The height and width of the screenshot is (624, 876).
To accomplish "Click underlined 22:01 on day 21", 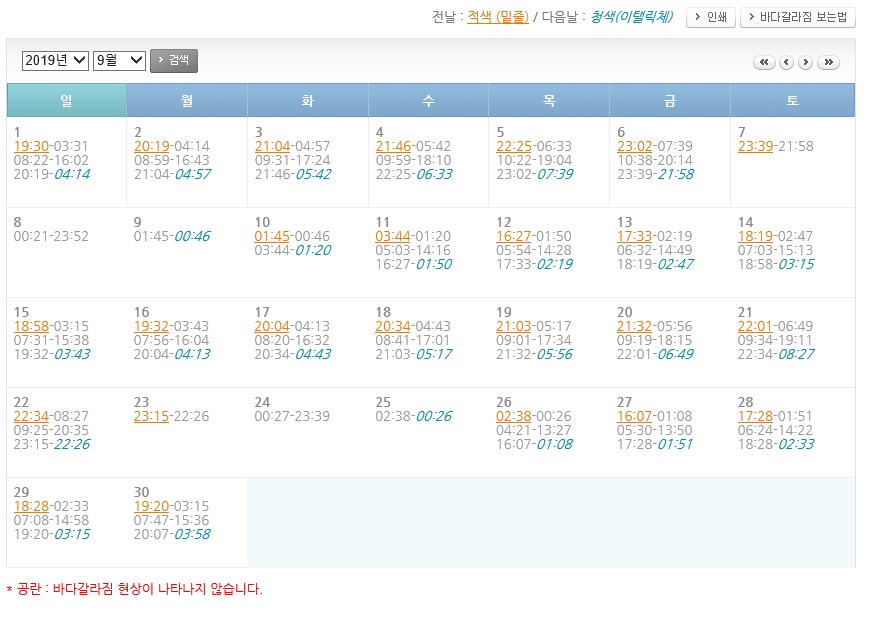I will click(755, 326).
